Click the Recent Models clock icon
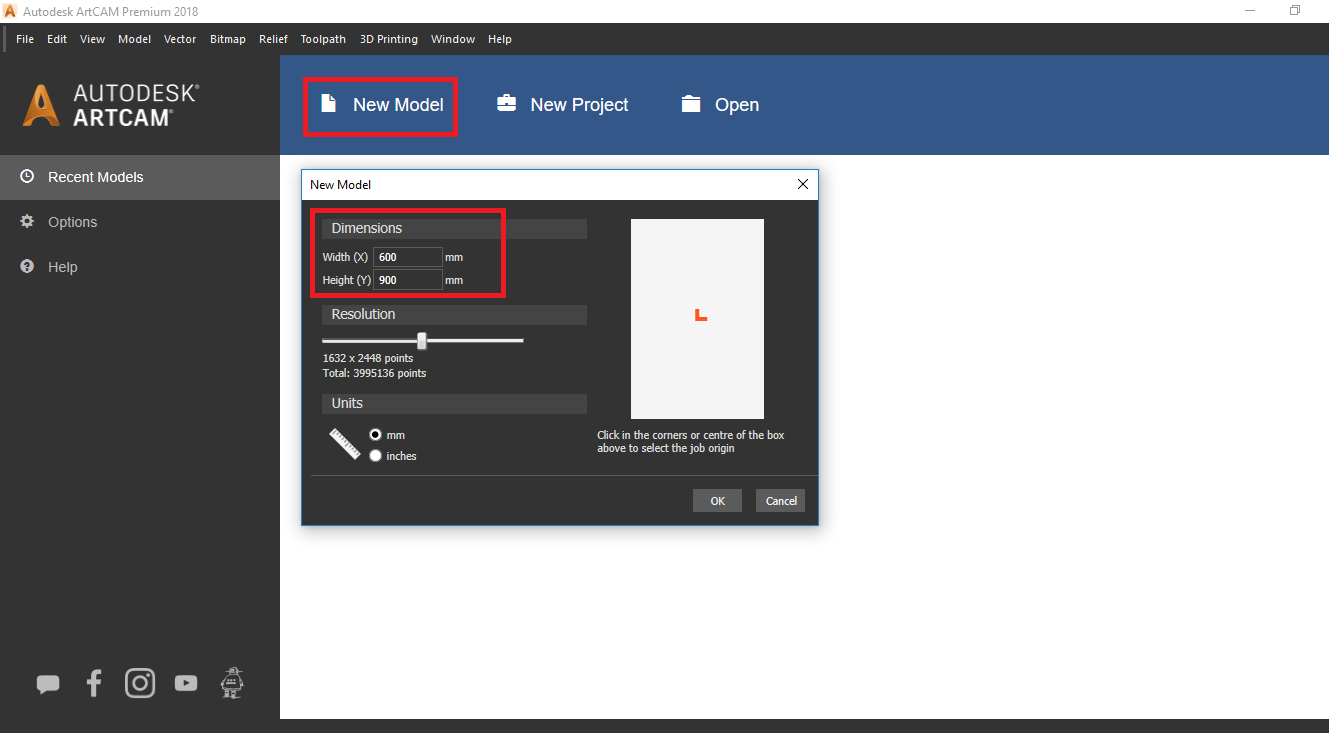This screenshot has width=1329, height=733. [x=27, y=176]
